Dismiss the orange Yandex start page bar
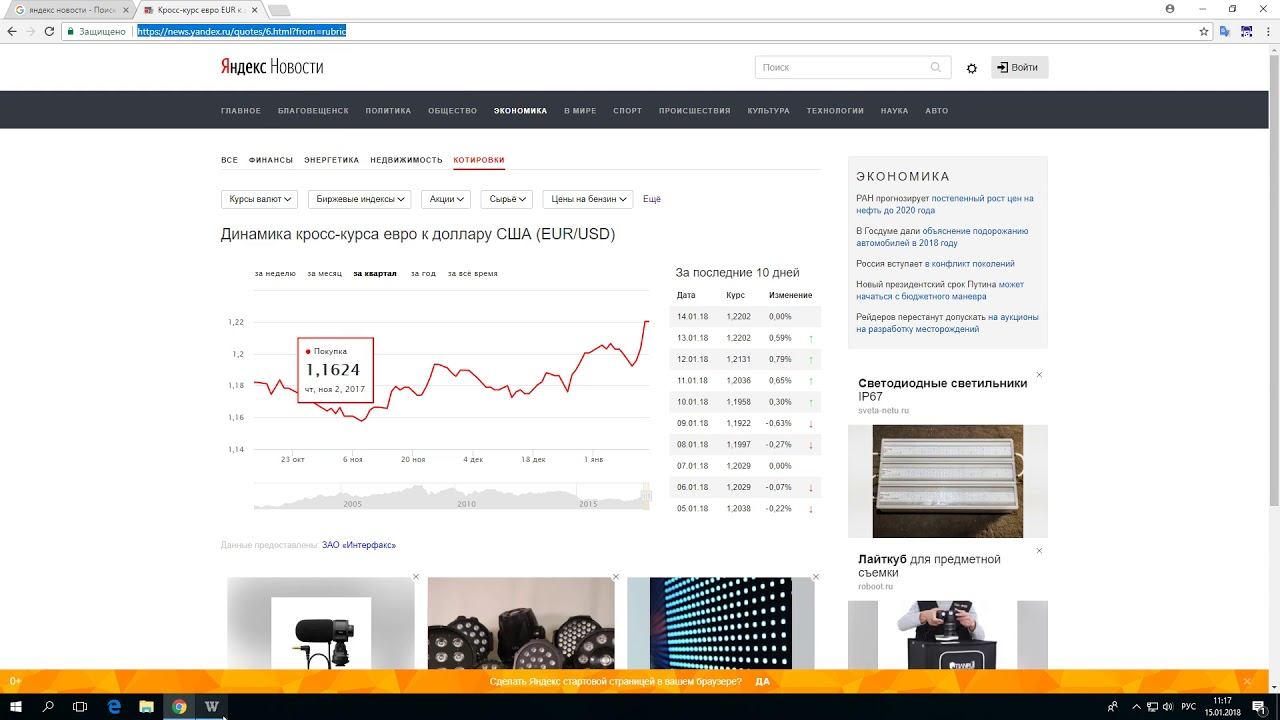Screen dimensions: 1280x720 tap(1247, 681)
